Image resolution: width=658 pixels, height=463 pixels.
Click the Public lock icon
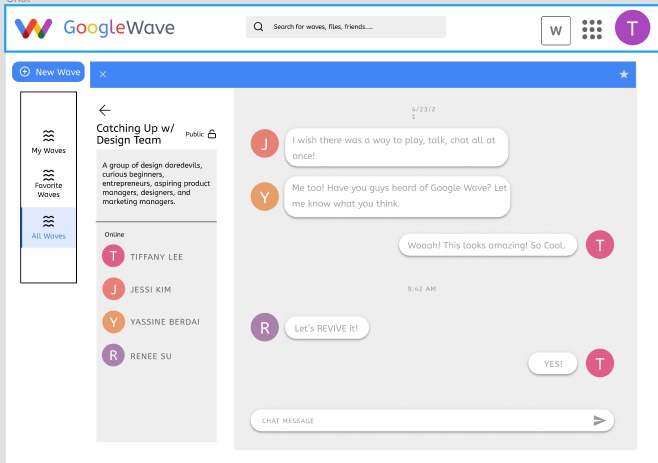tap(212, 134)
